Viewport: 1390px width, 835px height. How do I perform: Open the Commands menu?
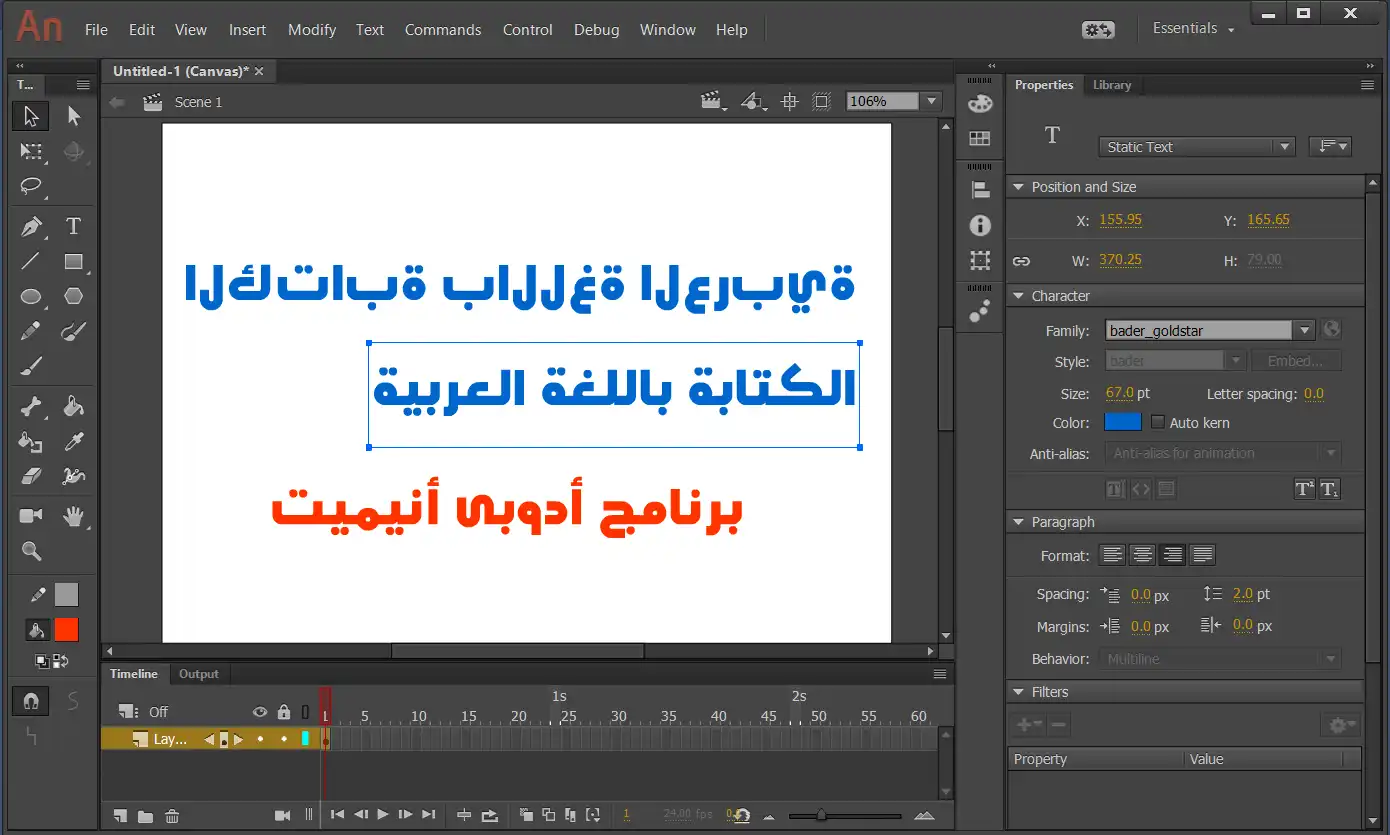443,30
